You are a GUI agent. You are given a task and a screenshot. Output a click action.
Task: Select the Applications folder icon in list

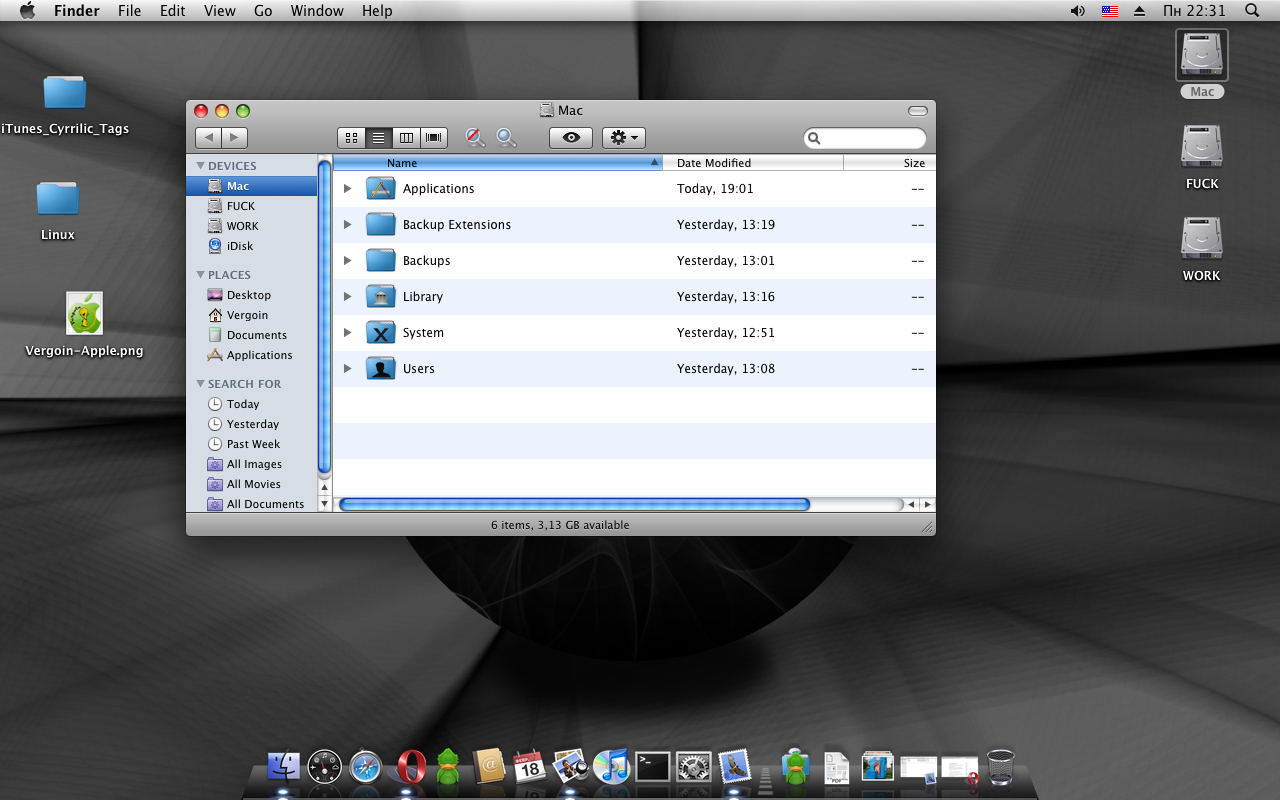coord(381,188)
